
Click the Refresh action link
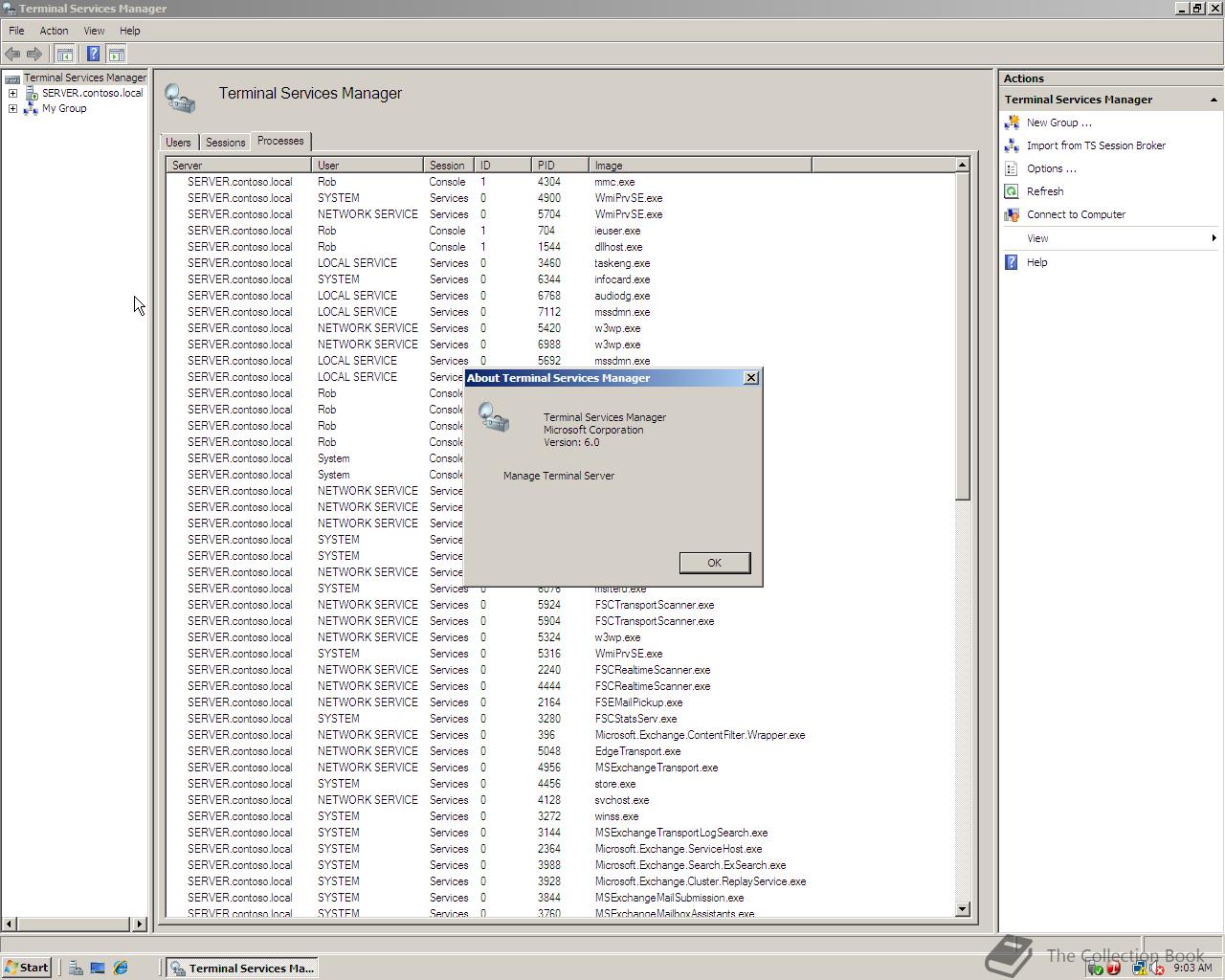tap(1045, 191)
